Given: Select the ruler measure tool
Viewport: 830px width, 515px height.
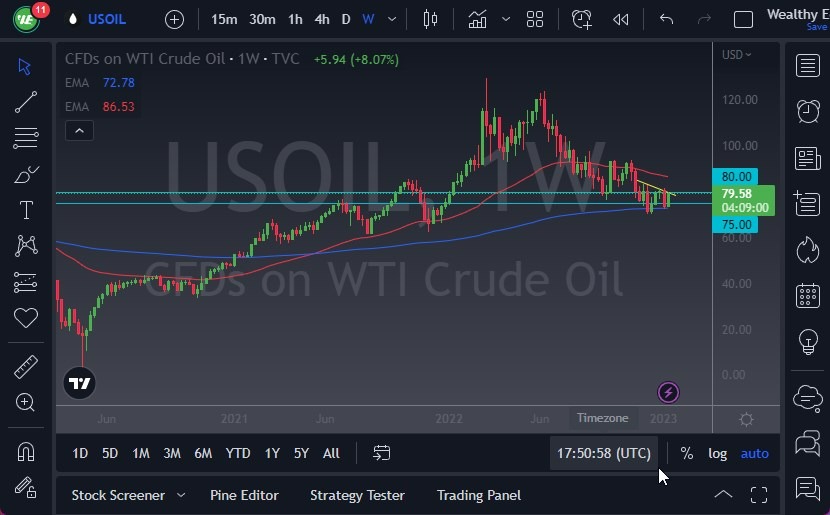Looking at the screenshot, I should [25, 367].
